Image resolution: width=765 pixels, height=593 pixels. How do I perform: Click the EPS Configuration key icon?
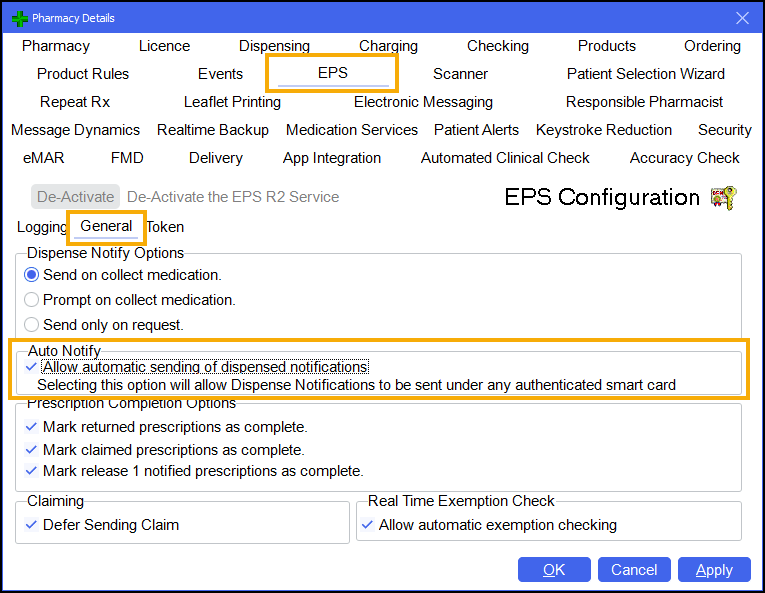[x=723, y=197]
